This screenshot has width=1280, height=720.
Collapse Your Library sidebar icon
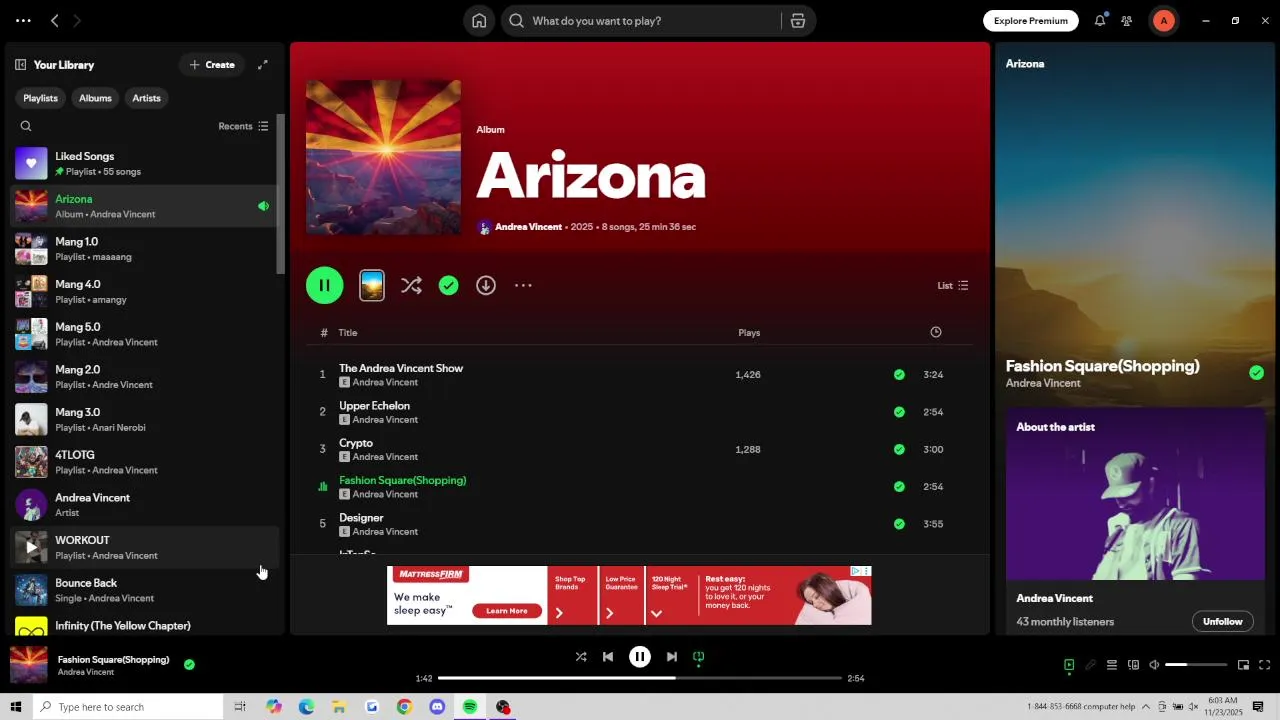(x=20, y=65)
